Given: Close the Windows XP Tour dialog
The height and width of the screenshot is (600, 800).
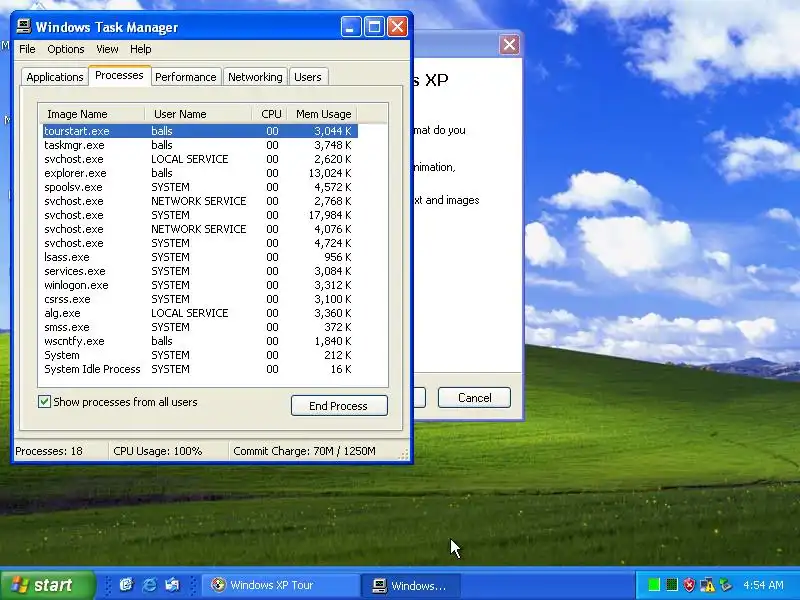Looking at the screenshot, I should (509, 44).
